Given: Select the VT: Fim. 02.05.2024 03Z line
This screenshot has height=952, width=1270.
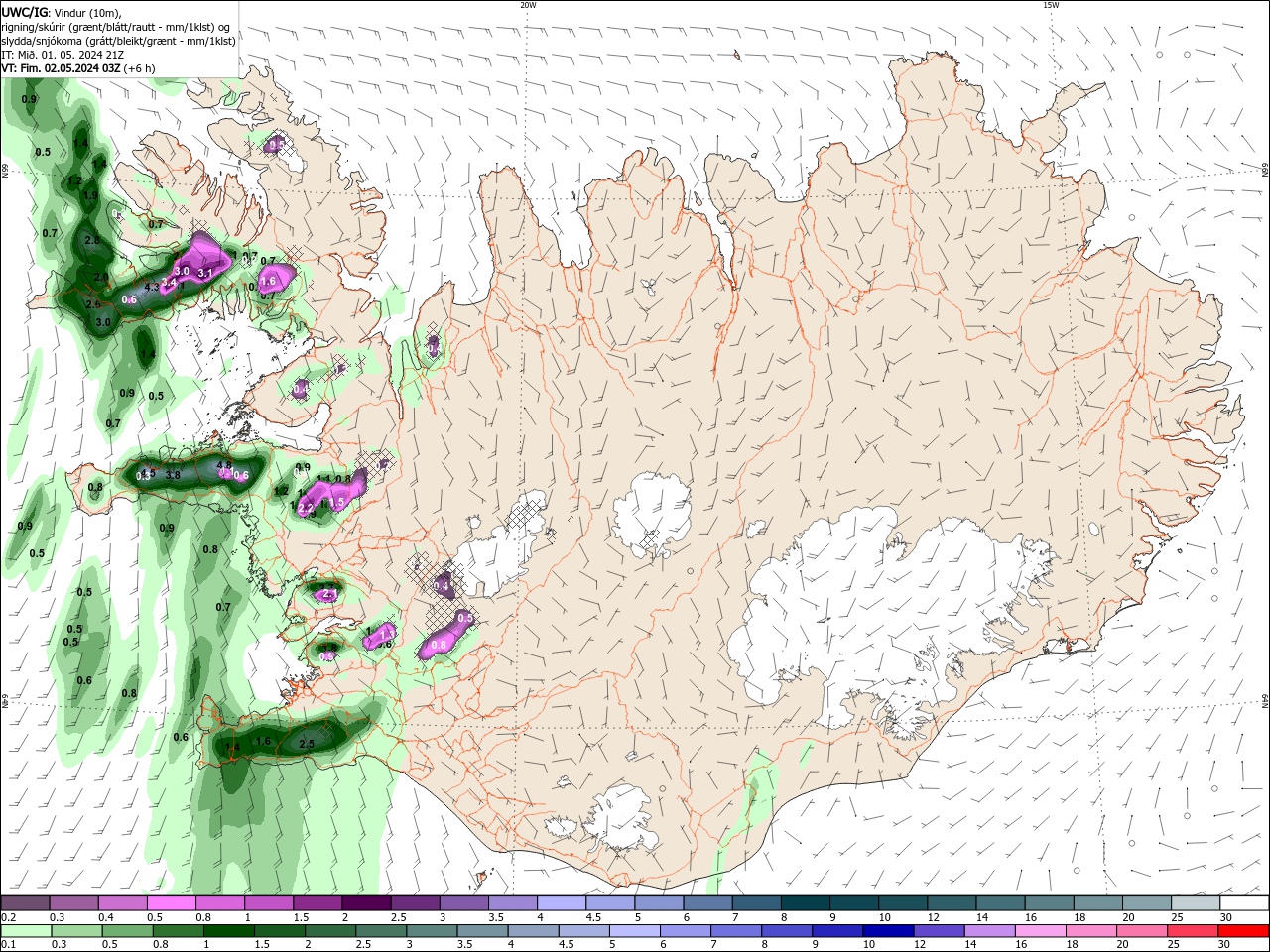Looking at the screenshot, I should click(78, 68).
